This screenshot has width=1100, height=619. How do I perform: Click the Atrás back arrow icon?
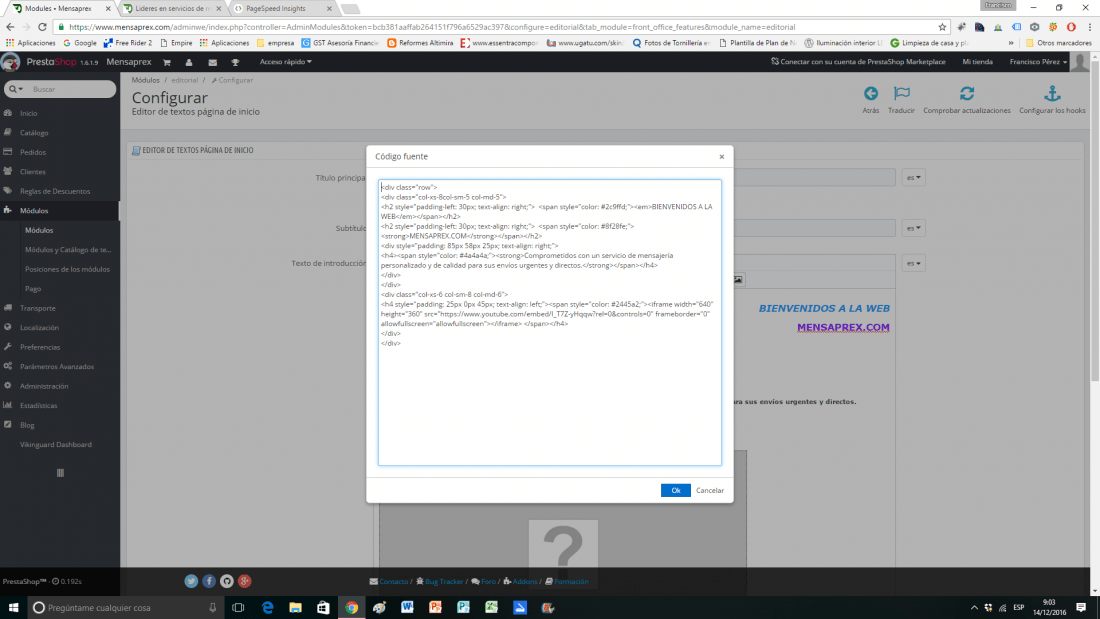coord(871,93)
